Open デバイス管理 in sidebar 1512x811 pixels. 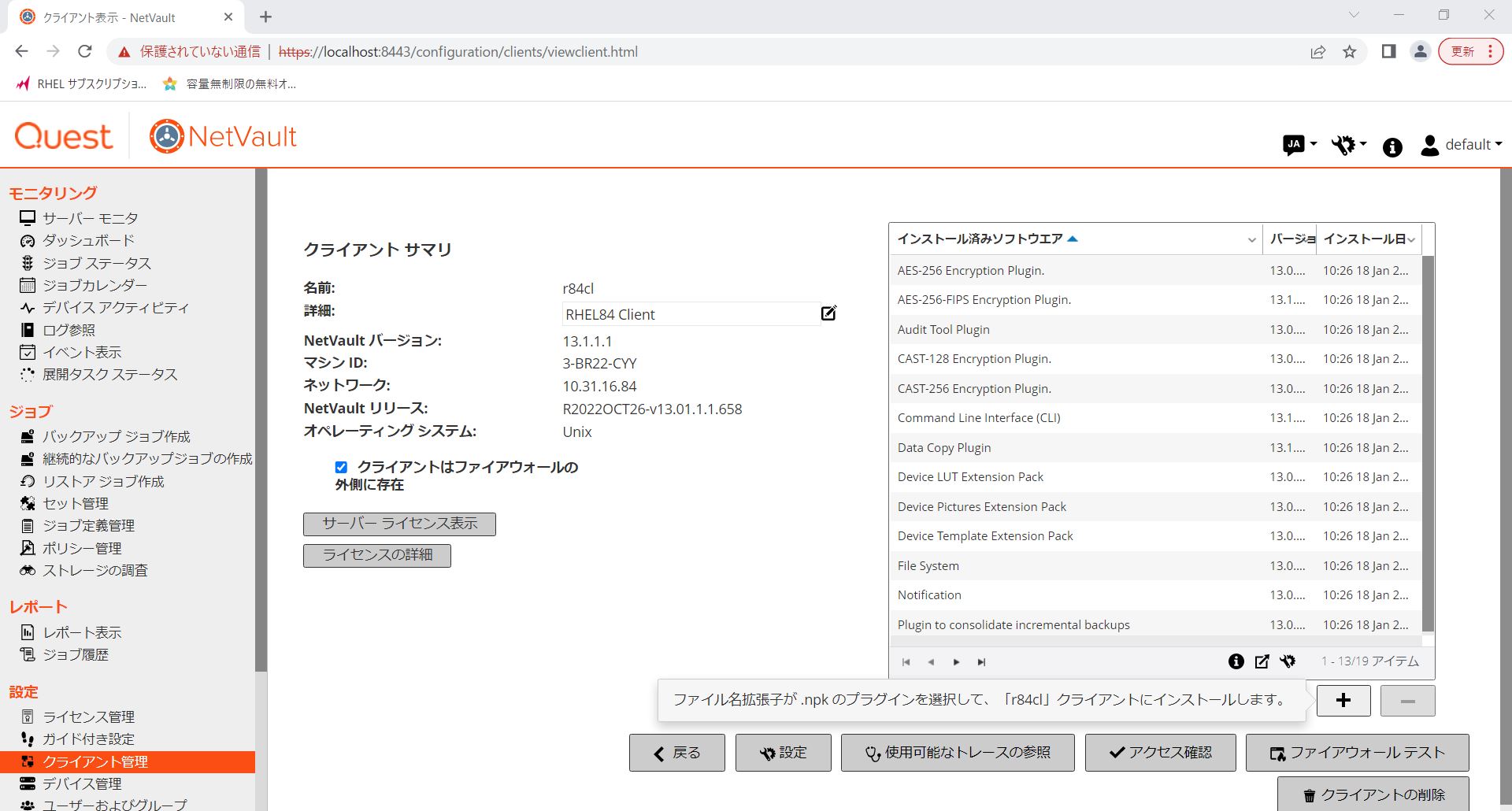click(x=82, y=783)
